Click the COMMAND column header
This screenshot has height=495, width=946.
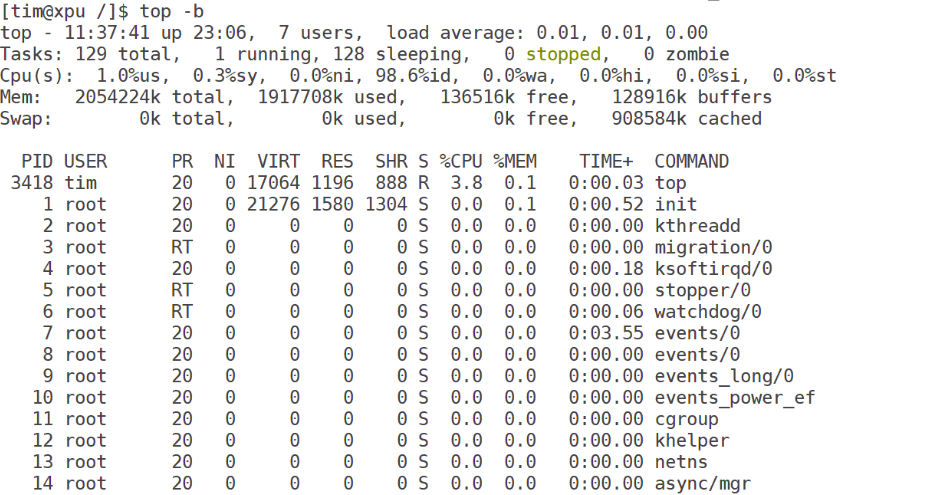pyautogui.click(x=692, y=161)
